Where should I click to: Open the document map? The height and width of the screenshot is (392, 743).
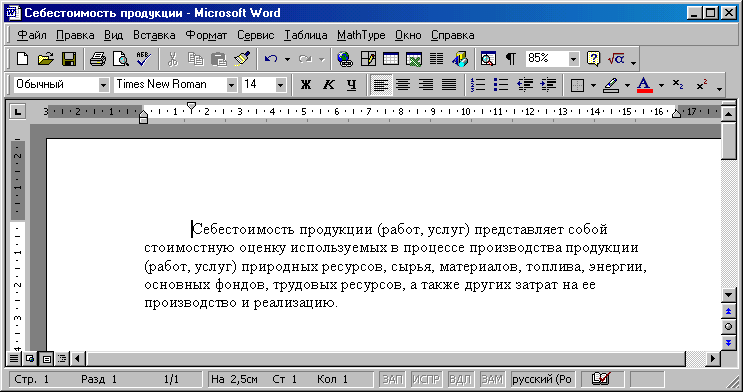pyautogui.click(x=488, y=59)
